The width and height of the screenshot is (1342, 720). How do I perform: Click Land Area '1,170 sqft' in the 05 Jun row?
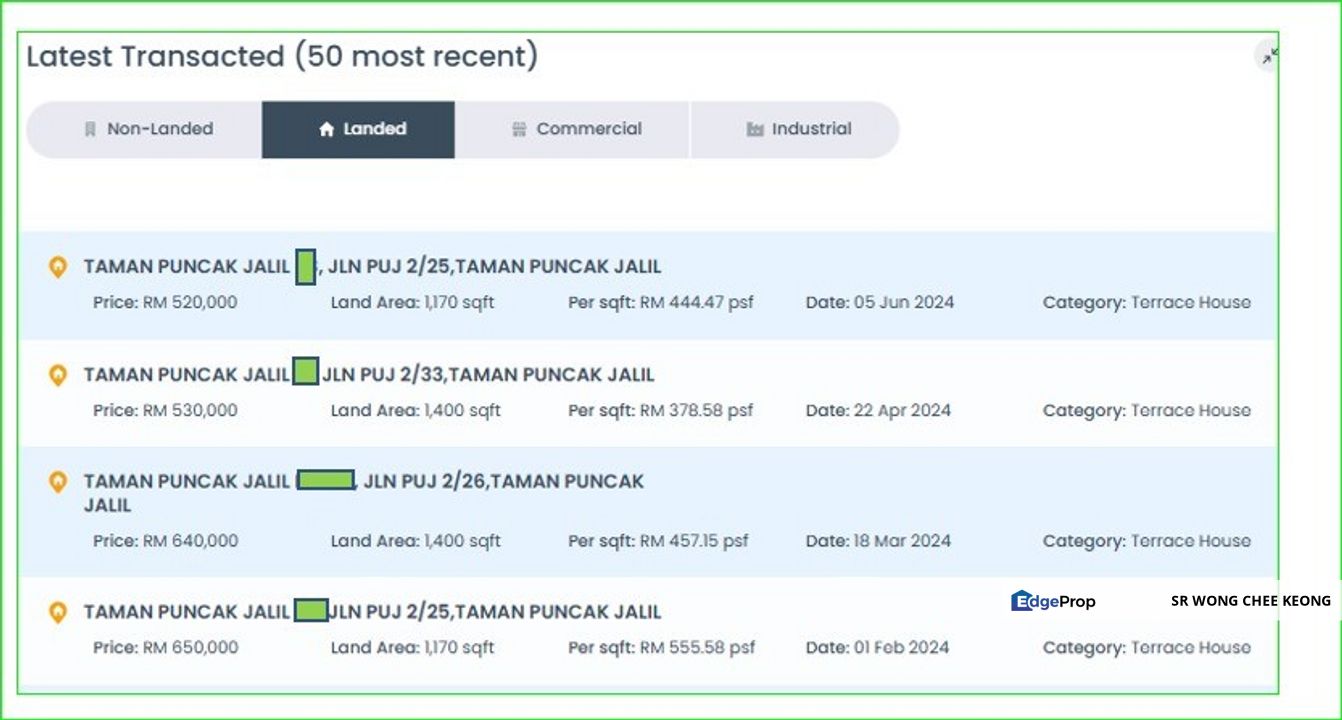pyautogui.click(x=459, y=302)
